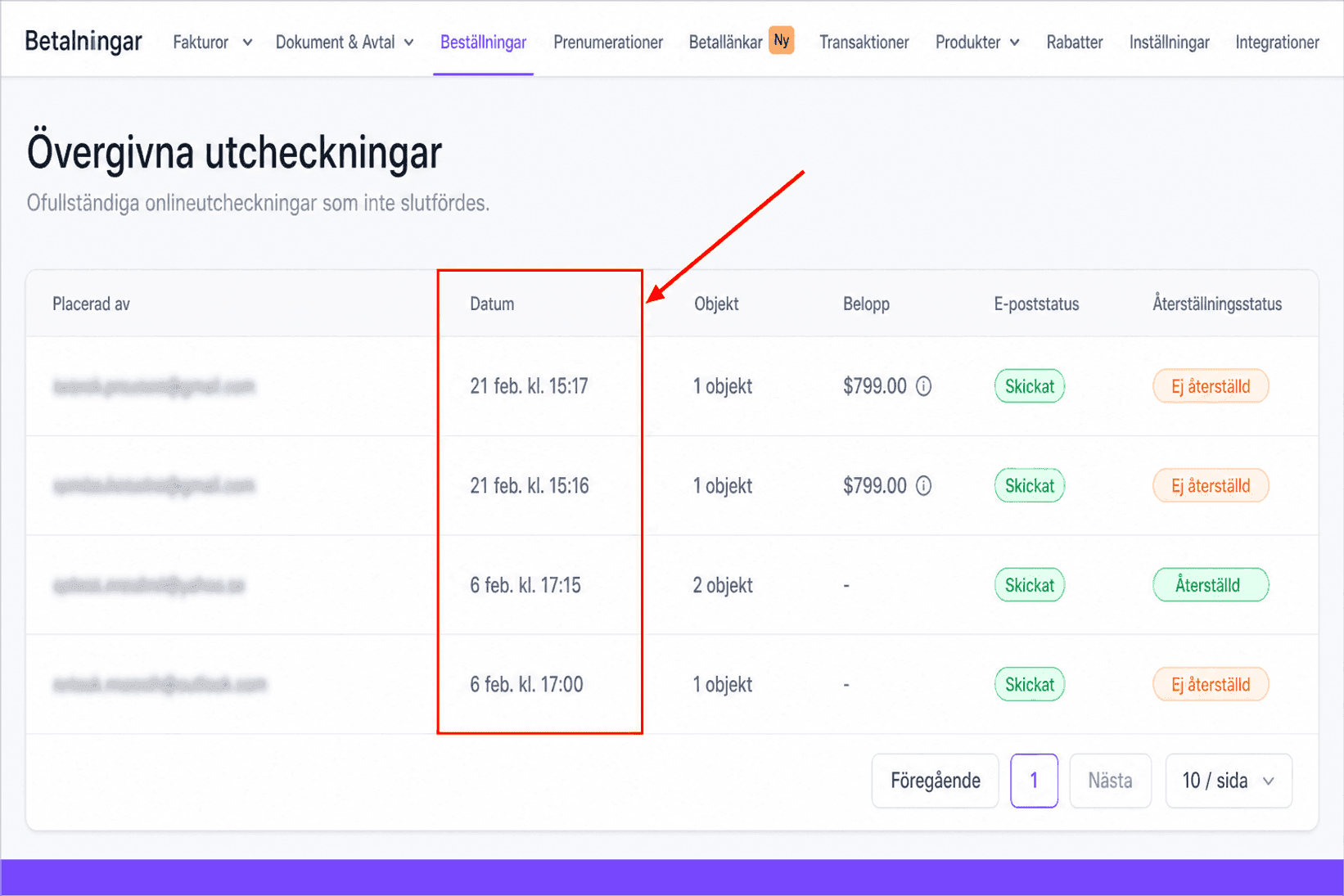
Task: Click the 2 objekt cell
Action: [x=723, y=585]
